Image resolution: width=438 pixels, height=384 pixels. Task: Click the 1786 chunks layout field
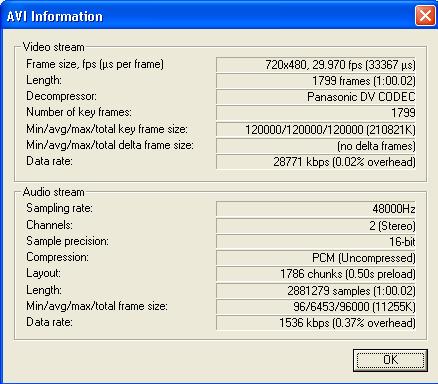[316, 274]
